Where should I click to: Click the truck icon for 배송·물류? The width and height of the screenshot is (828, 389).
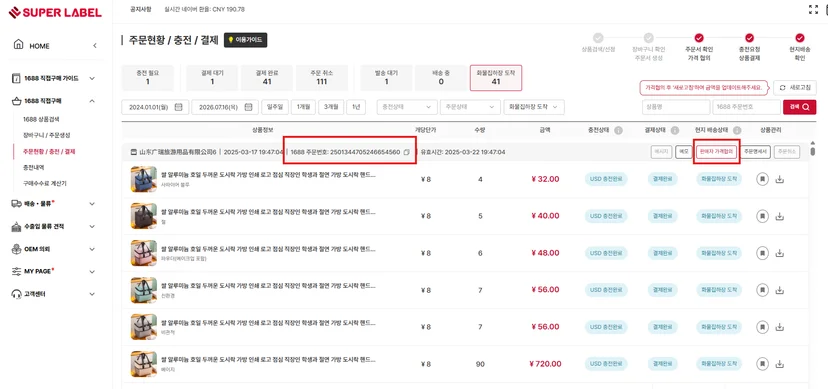(16, 203)
